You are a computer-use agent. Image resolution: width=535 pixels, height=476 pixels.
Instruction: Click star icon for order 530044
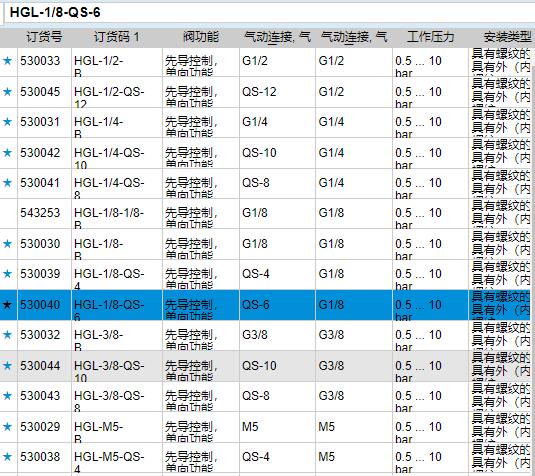click(8, 366)
